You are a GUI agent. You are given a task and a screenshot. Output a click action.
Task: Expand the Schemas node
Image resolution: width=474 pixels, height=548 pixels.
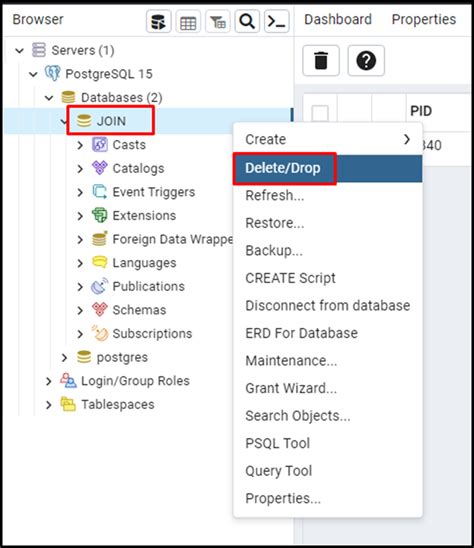[x=80, y=310]
